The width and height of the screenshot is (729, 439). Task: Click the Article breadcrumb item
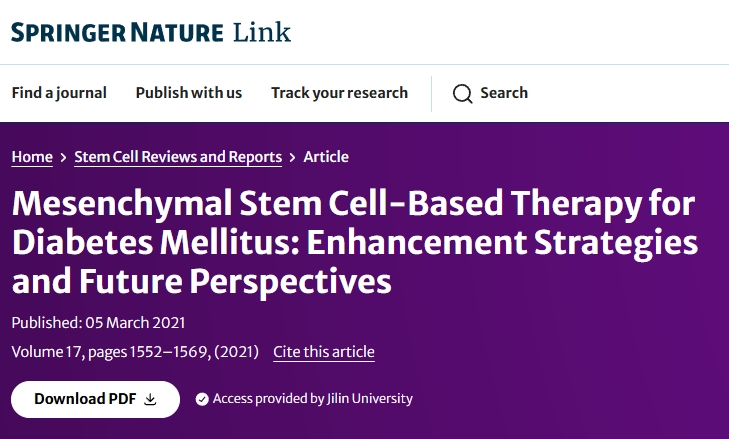pyautogui.click(x=326, y=157)
